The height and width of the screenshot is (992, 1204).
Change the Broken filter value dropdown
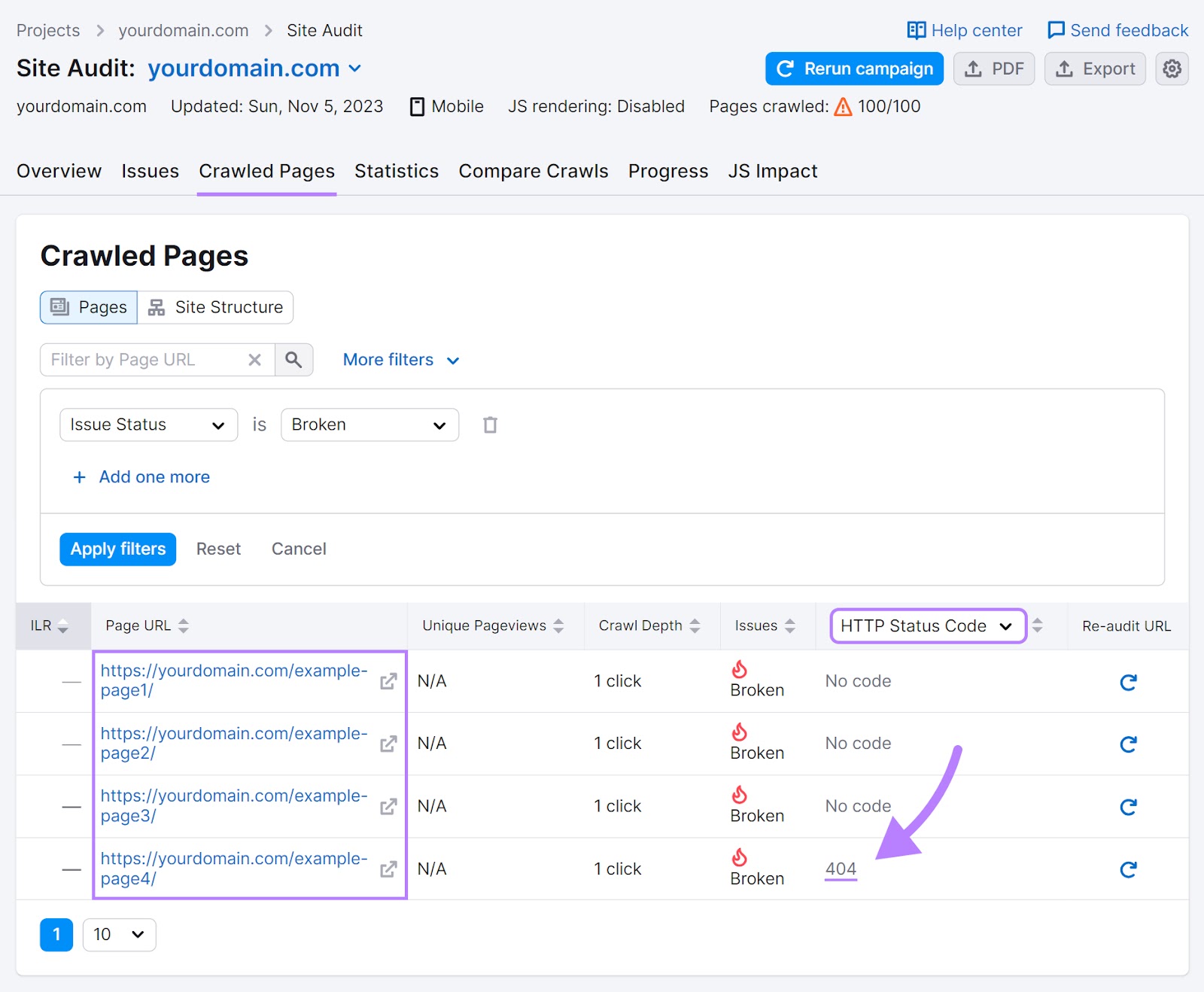[369, 424]
